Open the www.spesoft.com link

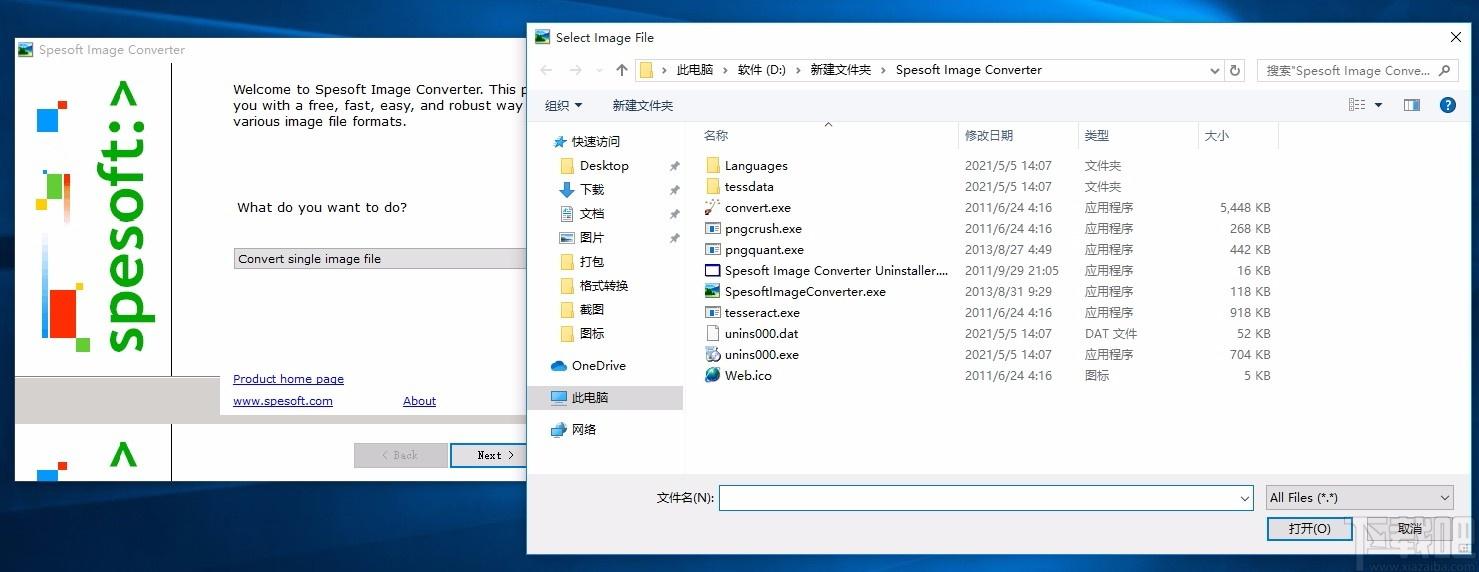tap(283, 401)
